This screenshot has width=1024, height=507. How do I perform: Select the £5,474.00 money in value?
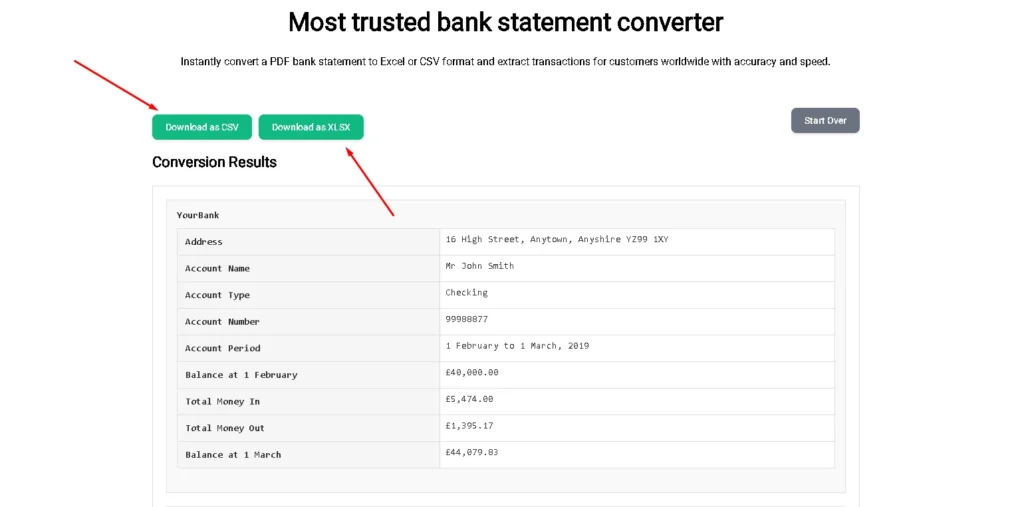(469, 399)
